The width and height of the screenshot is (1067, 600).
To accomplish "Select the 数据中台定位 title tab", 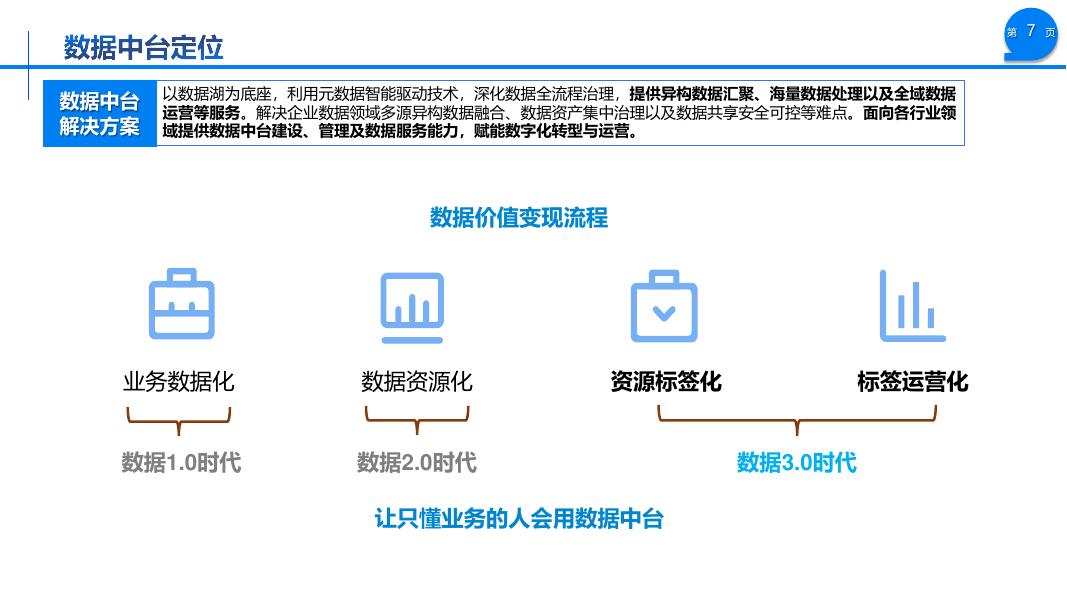I will point(146,45).
